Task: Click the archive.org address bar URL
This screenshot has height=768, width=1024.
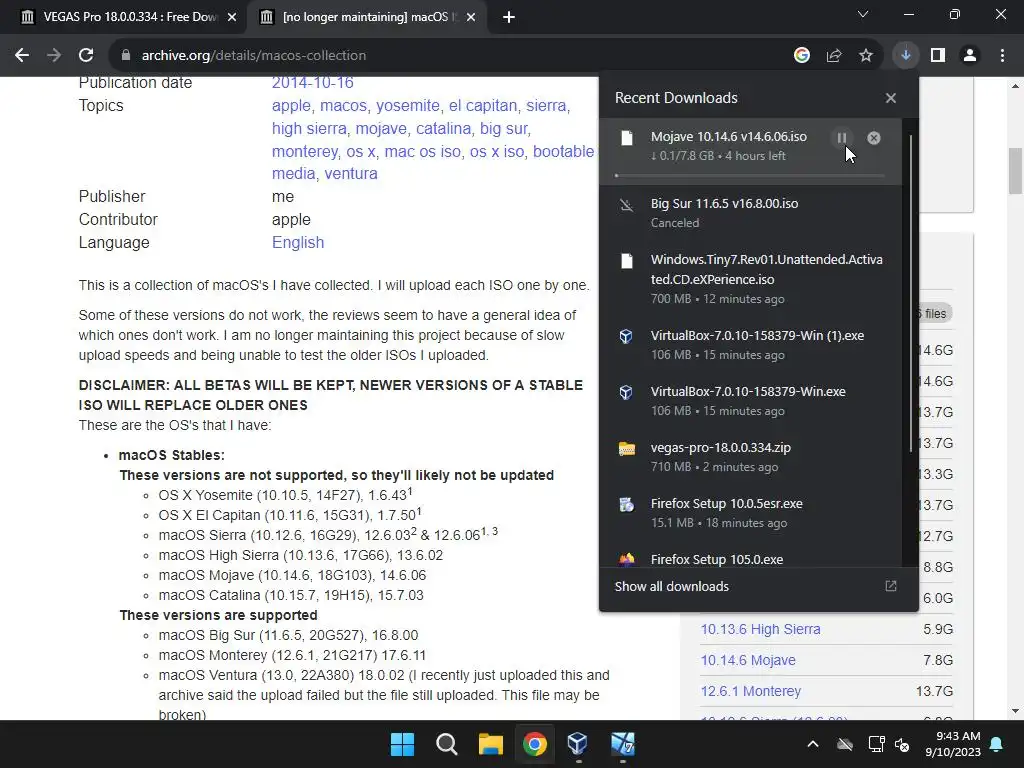Action: click(x=254, y=56)
